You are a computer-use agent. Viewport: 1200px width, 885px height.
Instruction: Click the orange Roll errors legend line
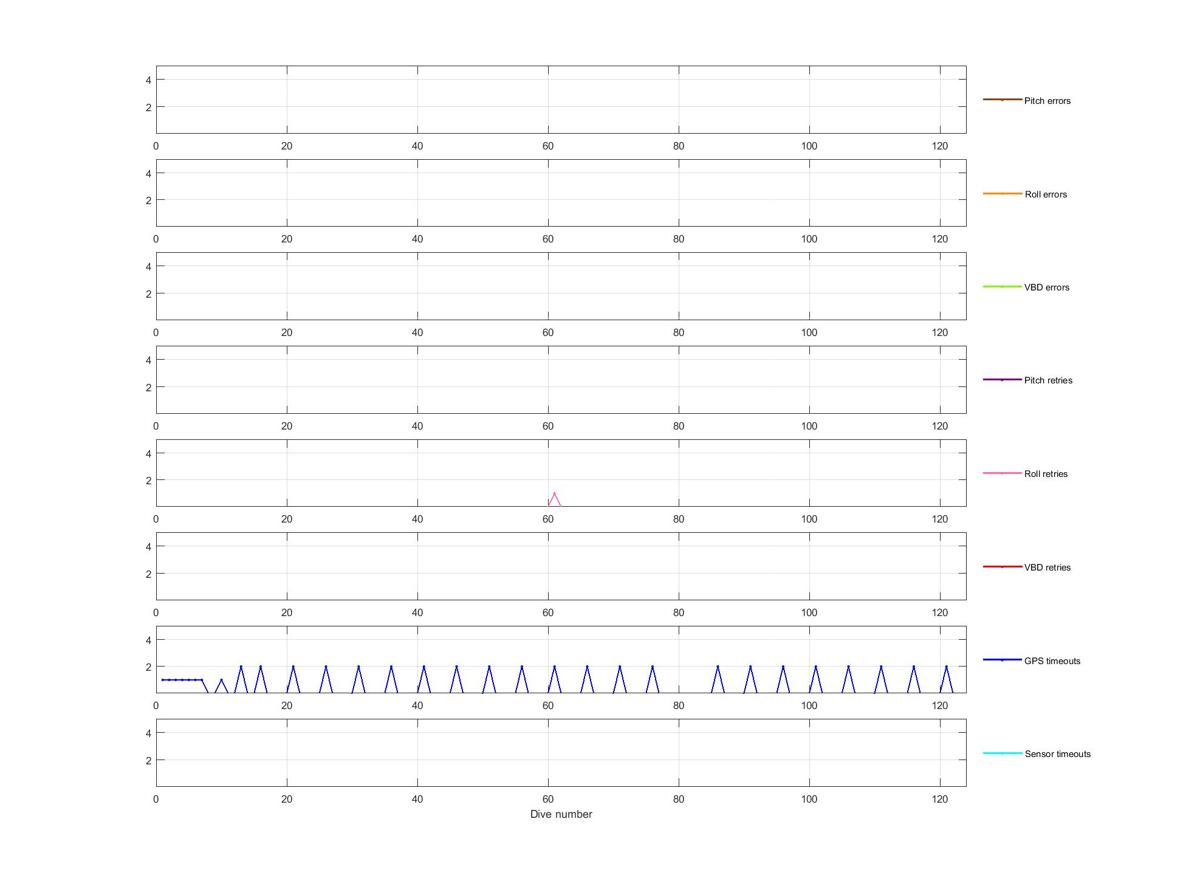coord(1002,193)
